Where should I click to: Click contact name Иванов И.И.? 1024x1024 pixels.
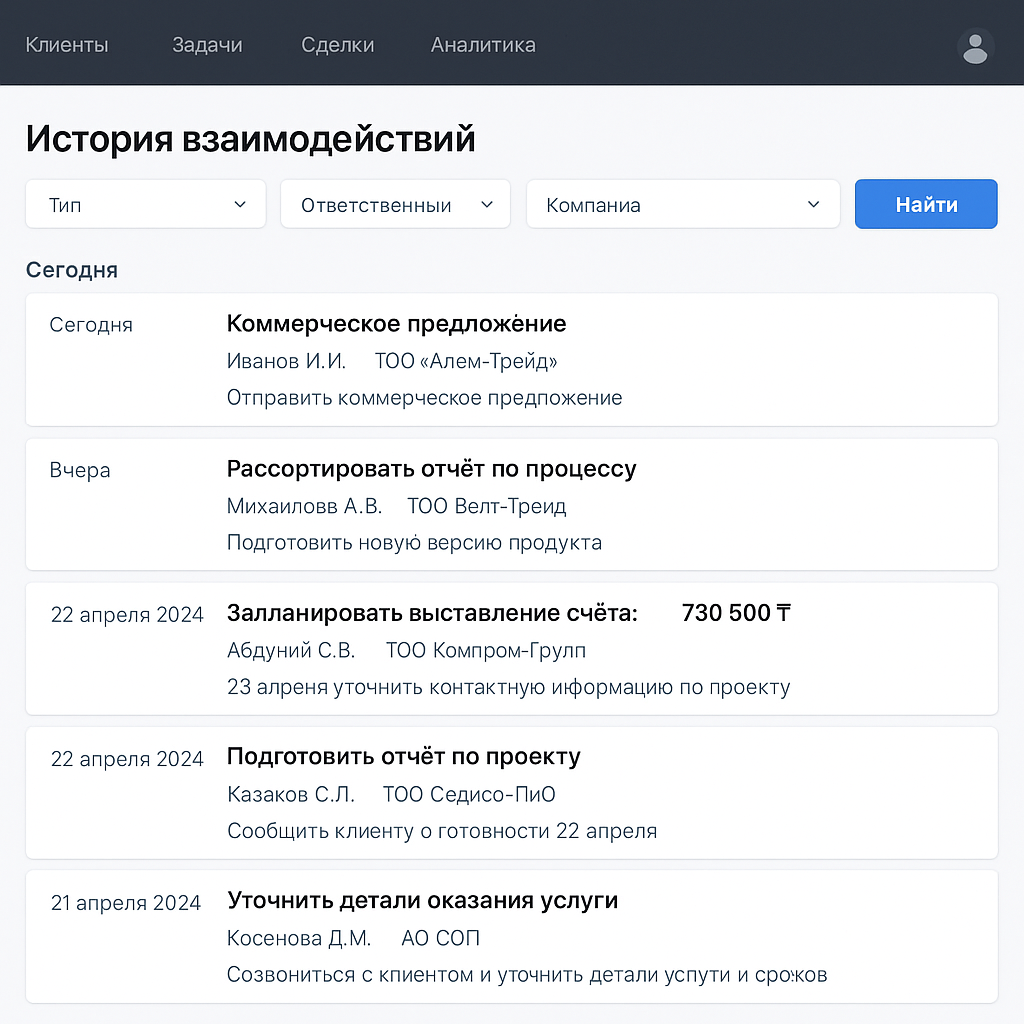click(286, 360)
